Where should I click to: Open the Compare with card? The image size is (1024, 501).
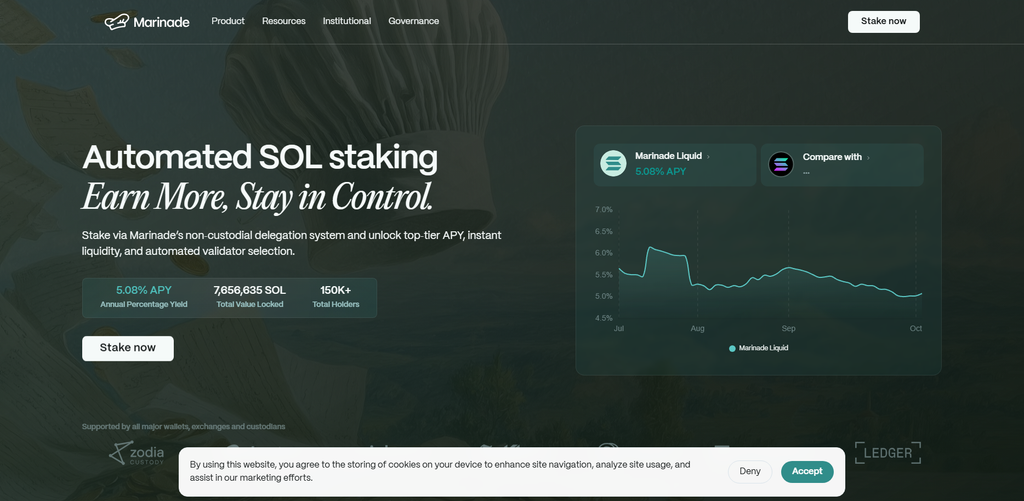click(842, 165)
